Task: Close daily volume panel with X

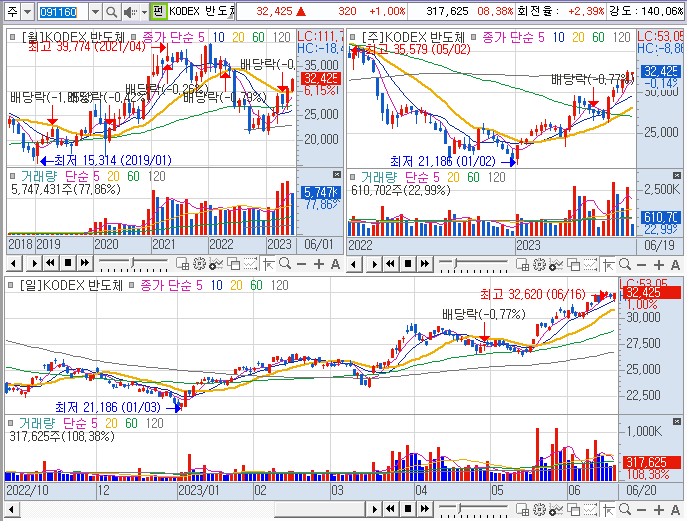Action: click(x=676, y=422)
